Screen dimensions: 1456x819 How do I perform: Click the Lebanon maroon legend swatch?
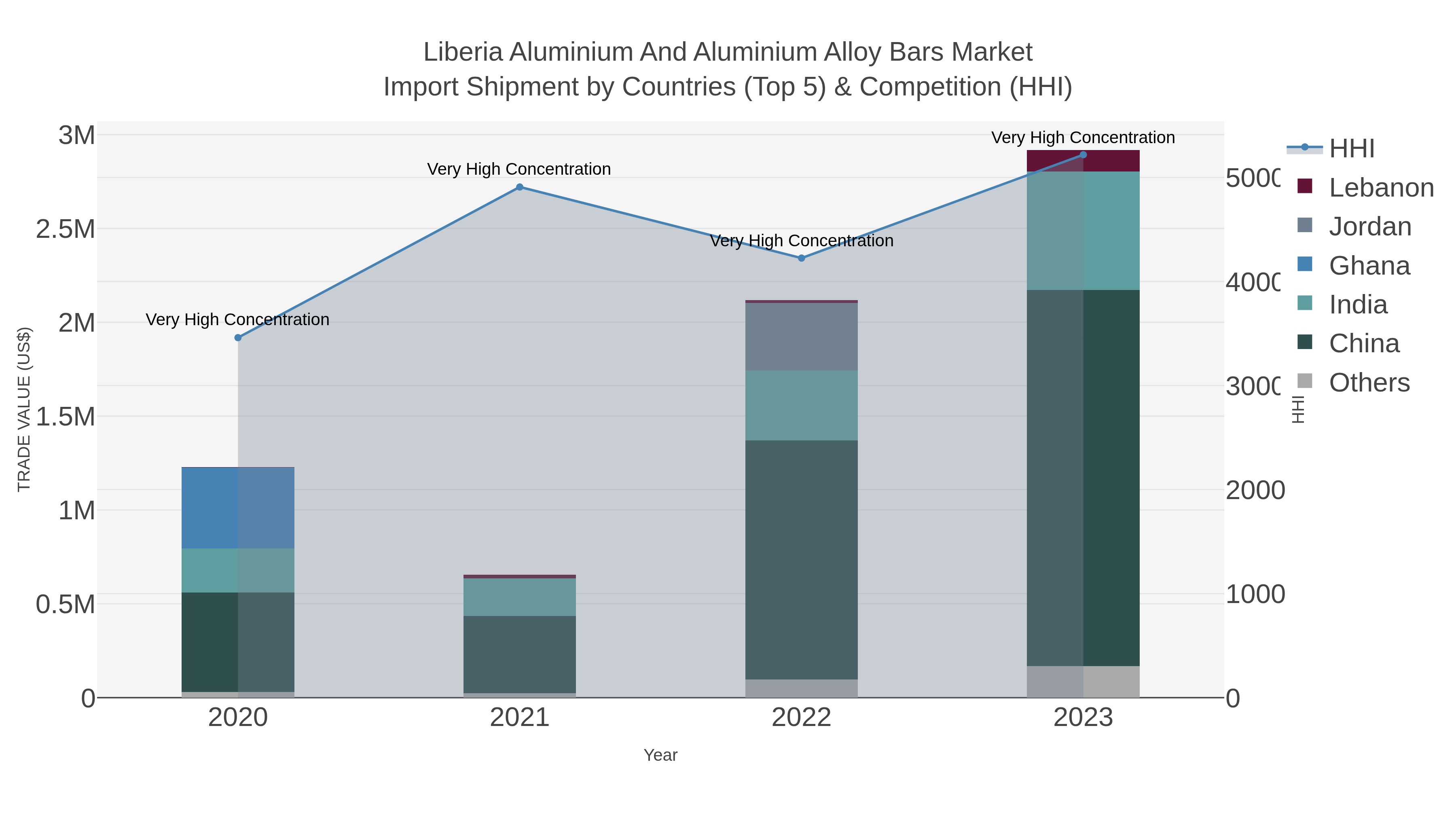click(x=1304, y=186)
